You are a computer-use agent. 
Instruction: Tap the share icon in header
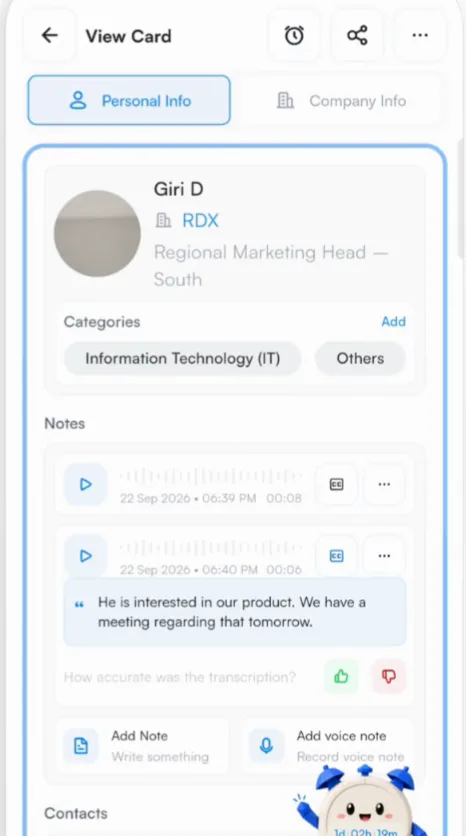pos(357,36)
